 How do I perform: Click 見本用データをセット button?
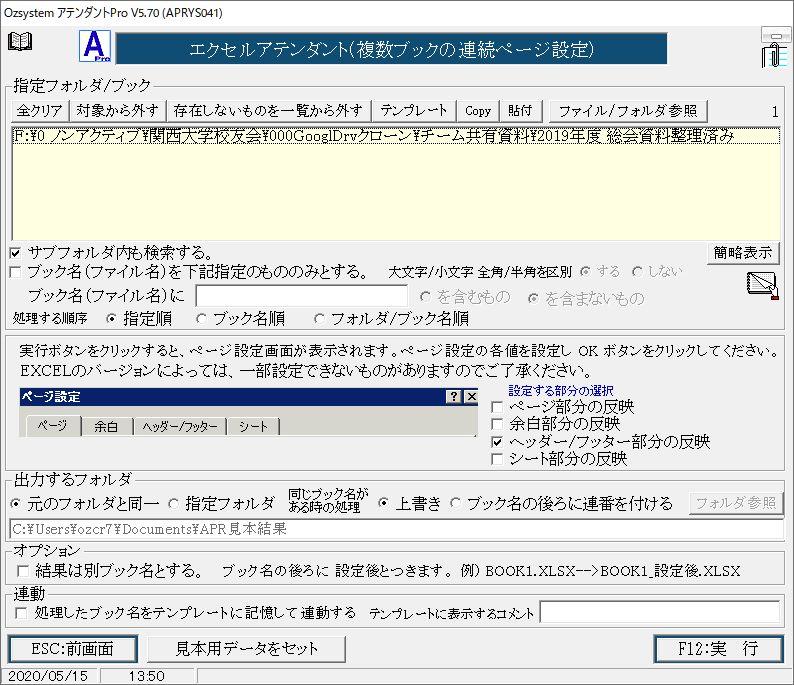(x=247, y=649)
